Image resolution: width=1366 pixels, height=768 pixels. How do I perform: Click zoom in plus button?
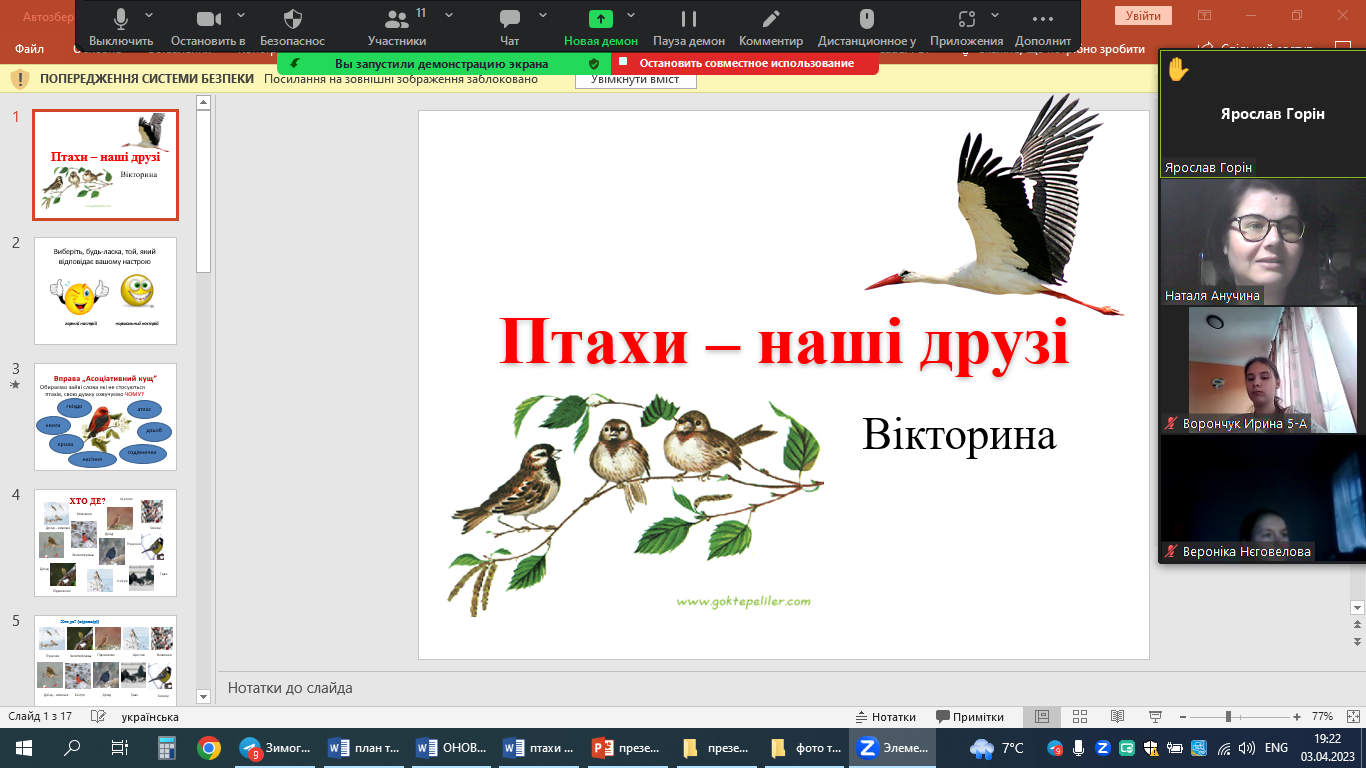click(x=1297, y=717)
